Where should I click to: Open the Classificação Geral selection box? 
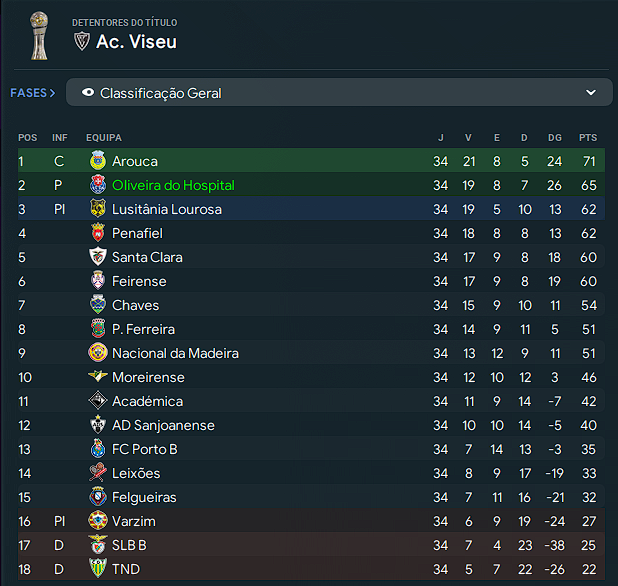[339, 92]
